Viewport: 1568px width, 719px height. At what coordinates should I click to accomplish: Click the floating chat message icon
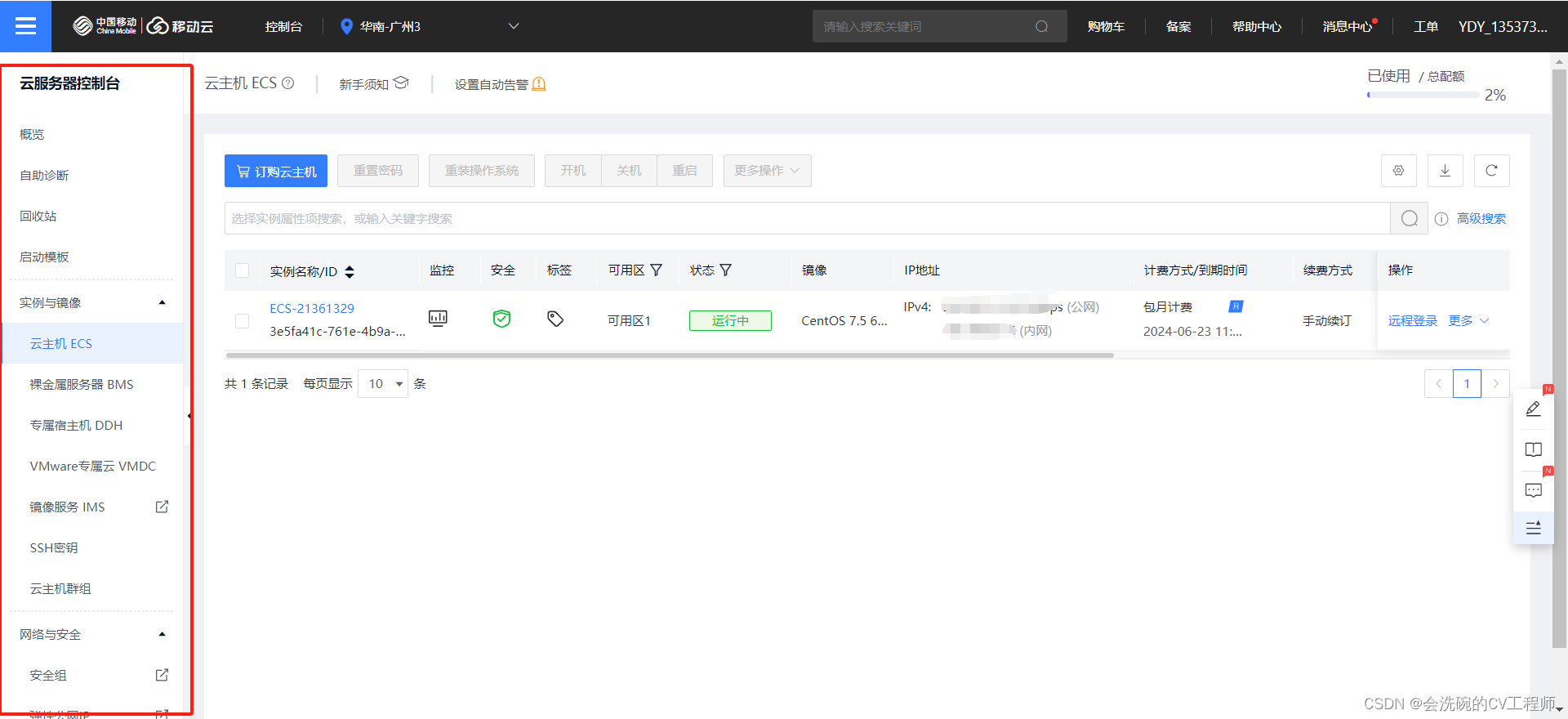1533,490
